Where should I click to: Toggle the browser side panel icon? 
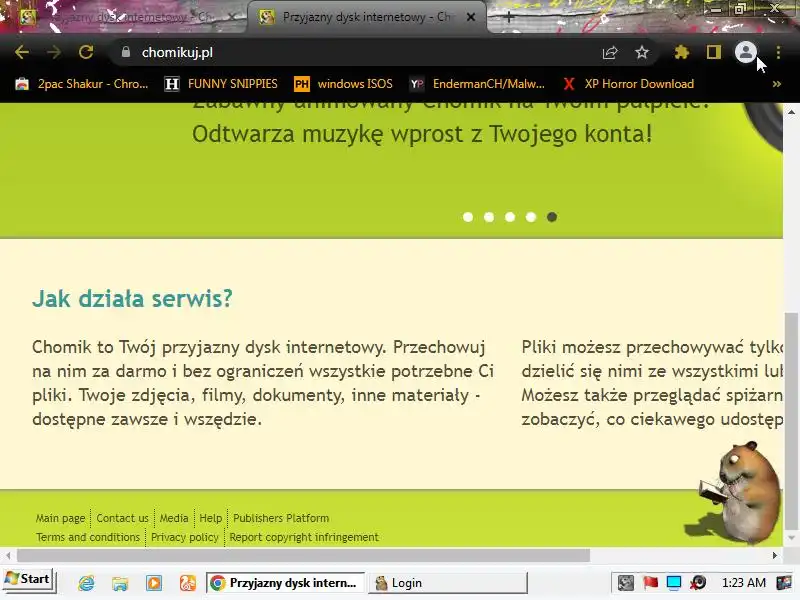pos(714,52)
